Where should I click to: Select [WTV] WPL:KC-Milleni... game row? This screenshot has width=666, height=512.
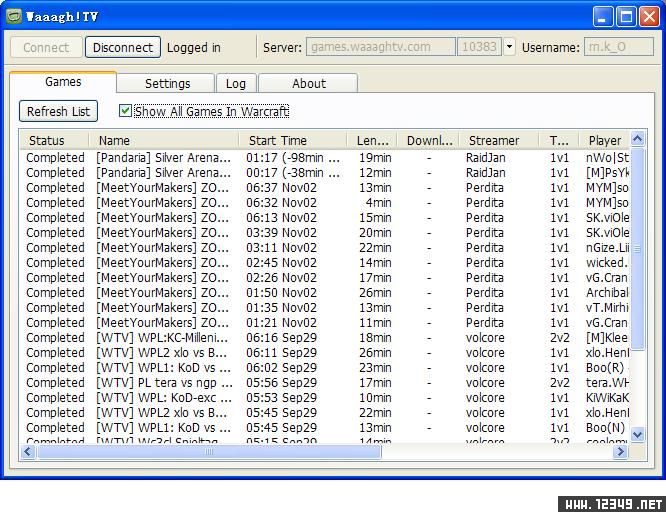click(325, 338)
